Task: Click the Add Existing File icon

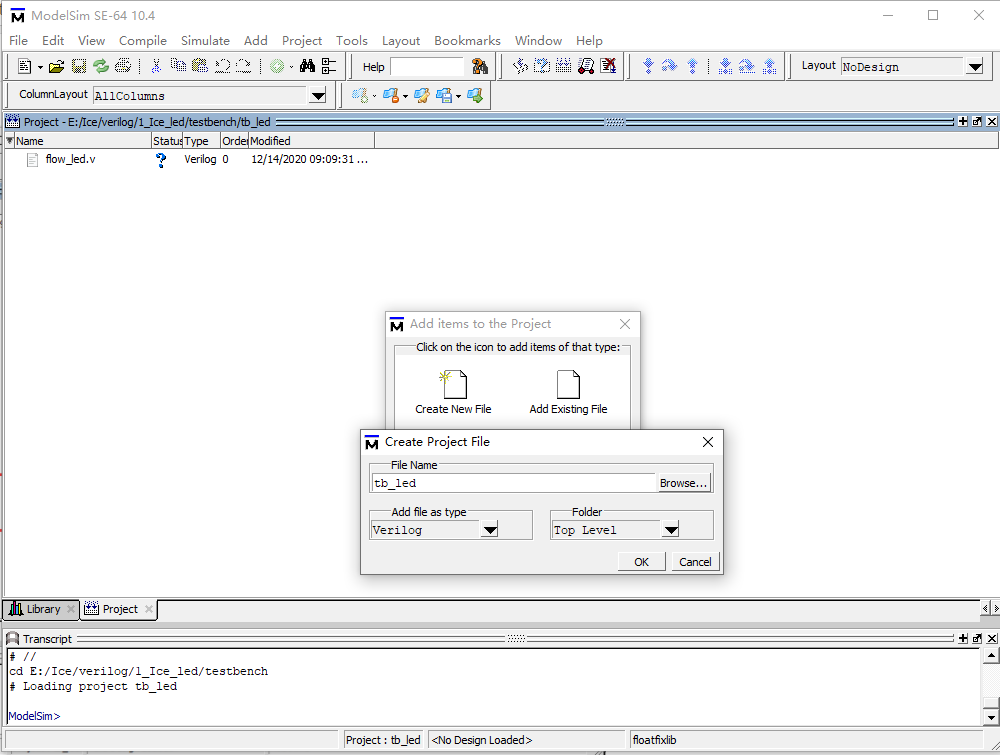Action: click(568, 385)
